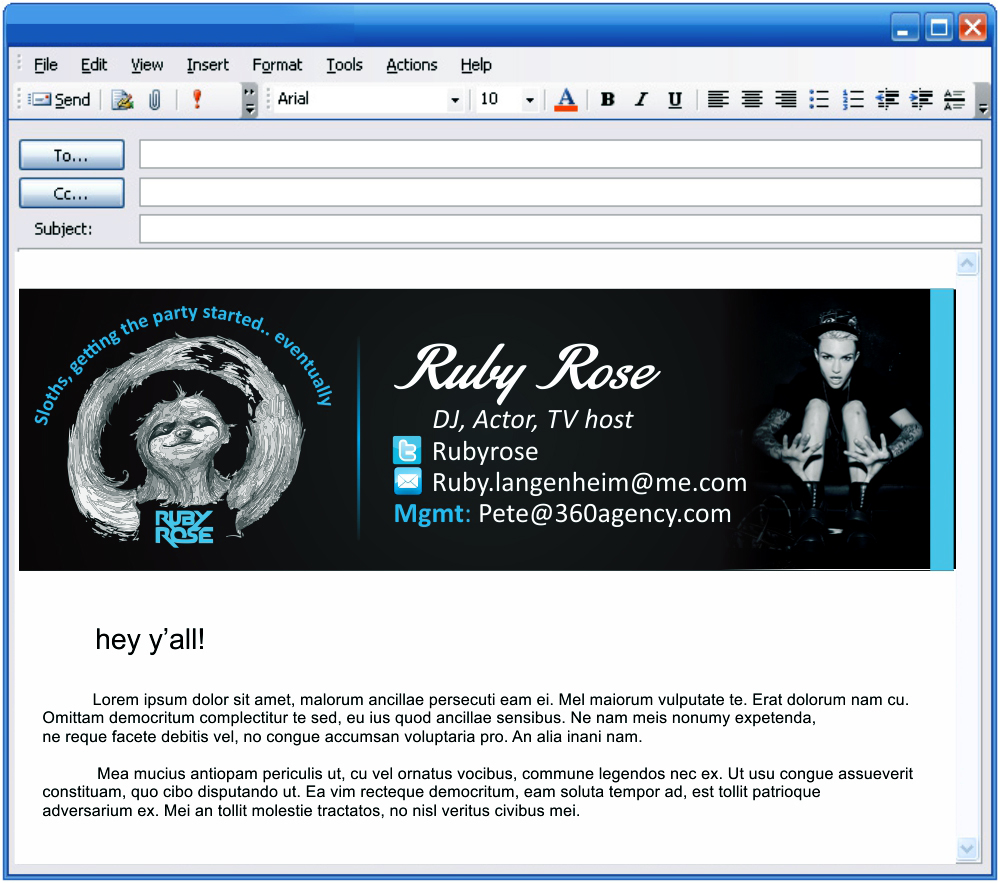Open the Arial font dropdown
The height and width of the screenshot is (883, 1000).
(x=455, y=99)
